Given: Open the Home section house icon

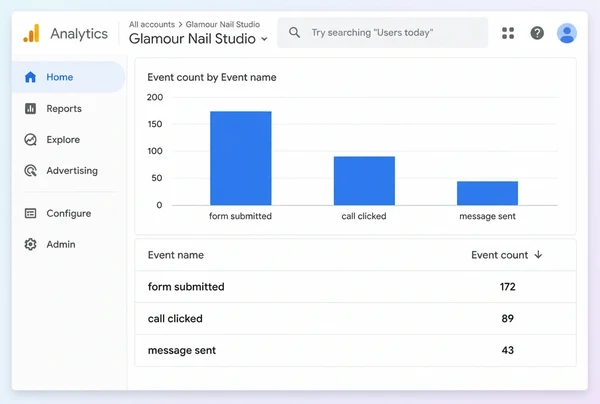Looking at the screenshot, I should (x=30, y=77).
